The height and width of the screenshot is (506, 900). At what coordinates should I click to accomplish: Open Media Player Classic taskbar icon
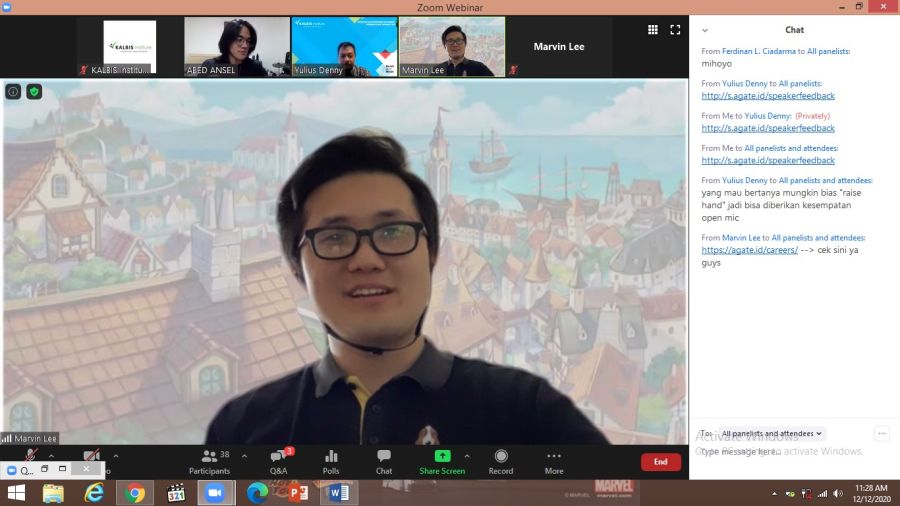tap(176, 493)
